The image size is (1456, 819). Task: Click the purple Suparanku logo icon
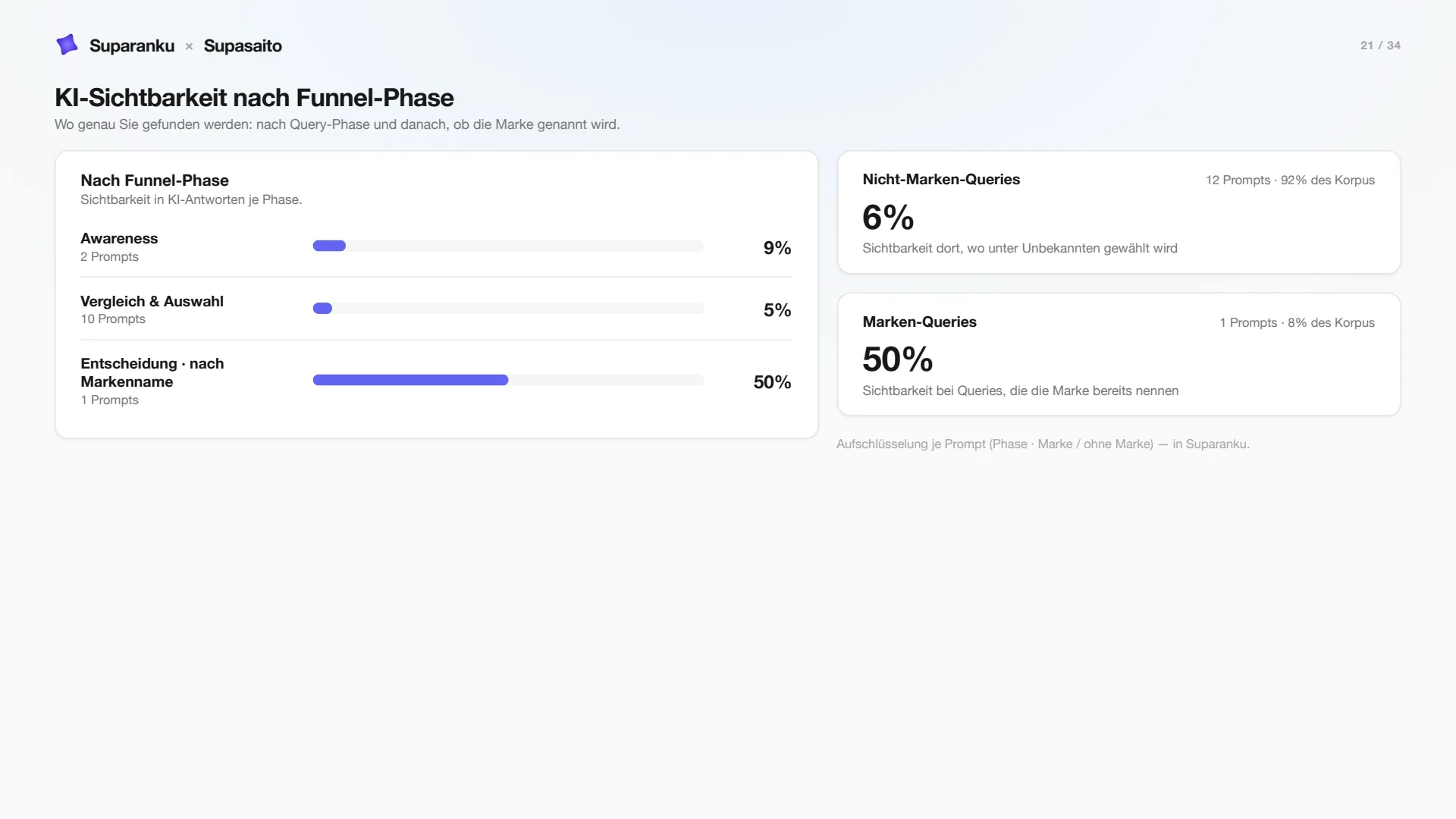pos(67,45)
